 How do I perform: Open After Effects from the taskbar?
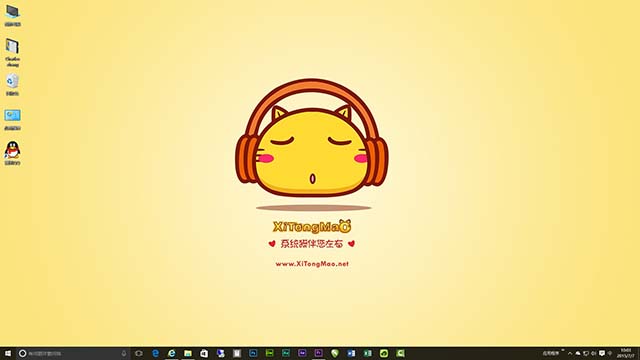pyautogui.click(x=302, y=353)
